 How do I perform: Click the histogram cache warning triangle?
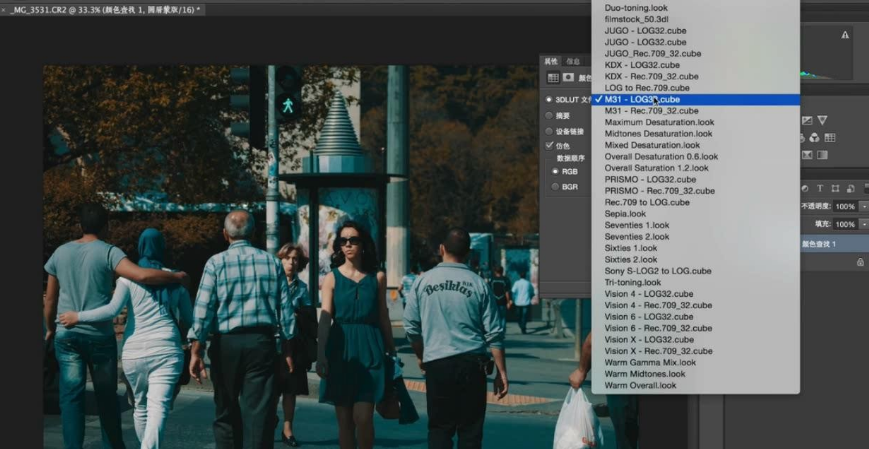[845, 35]
